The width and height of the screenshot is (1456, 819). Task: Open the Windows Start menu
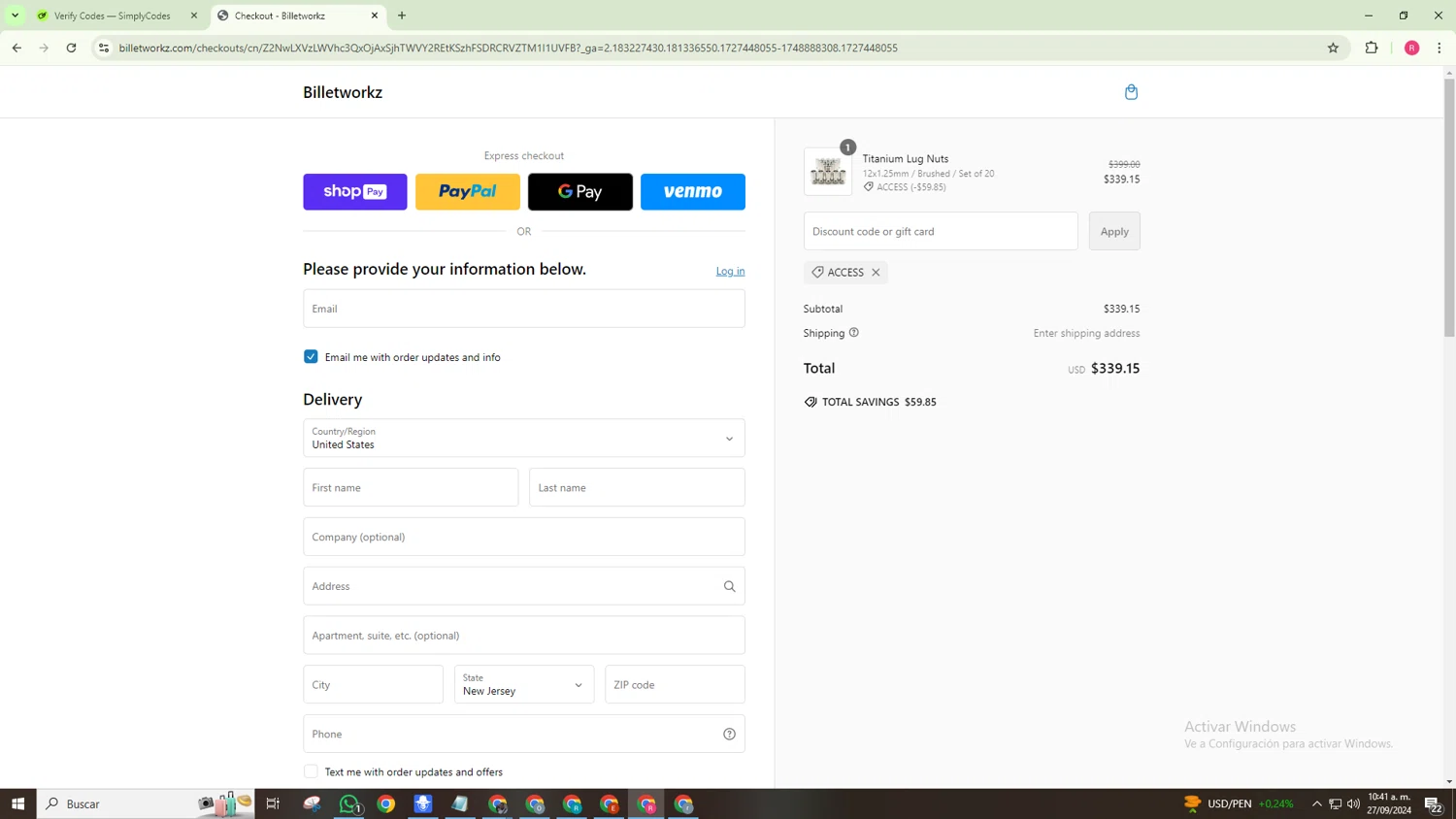tap(17, 803)
